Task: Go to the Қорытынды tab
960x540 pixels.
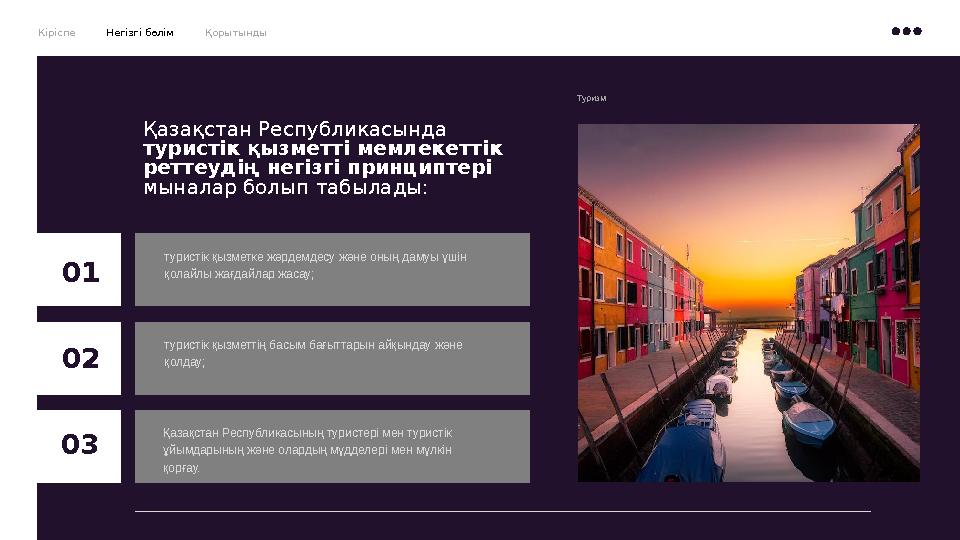Action: pos(236,33)
